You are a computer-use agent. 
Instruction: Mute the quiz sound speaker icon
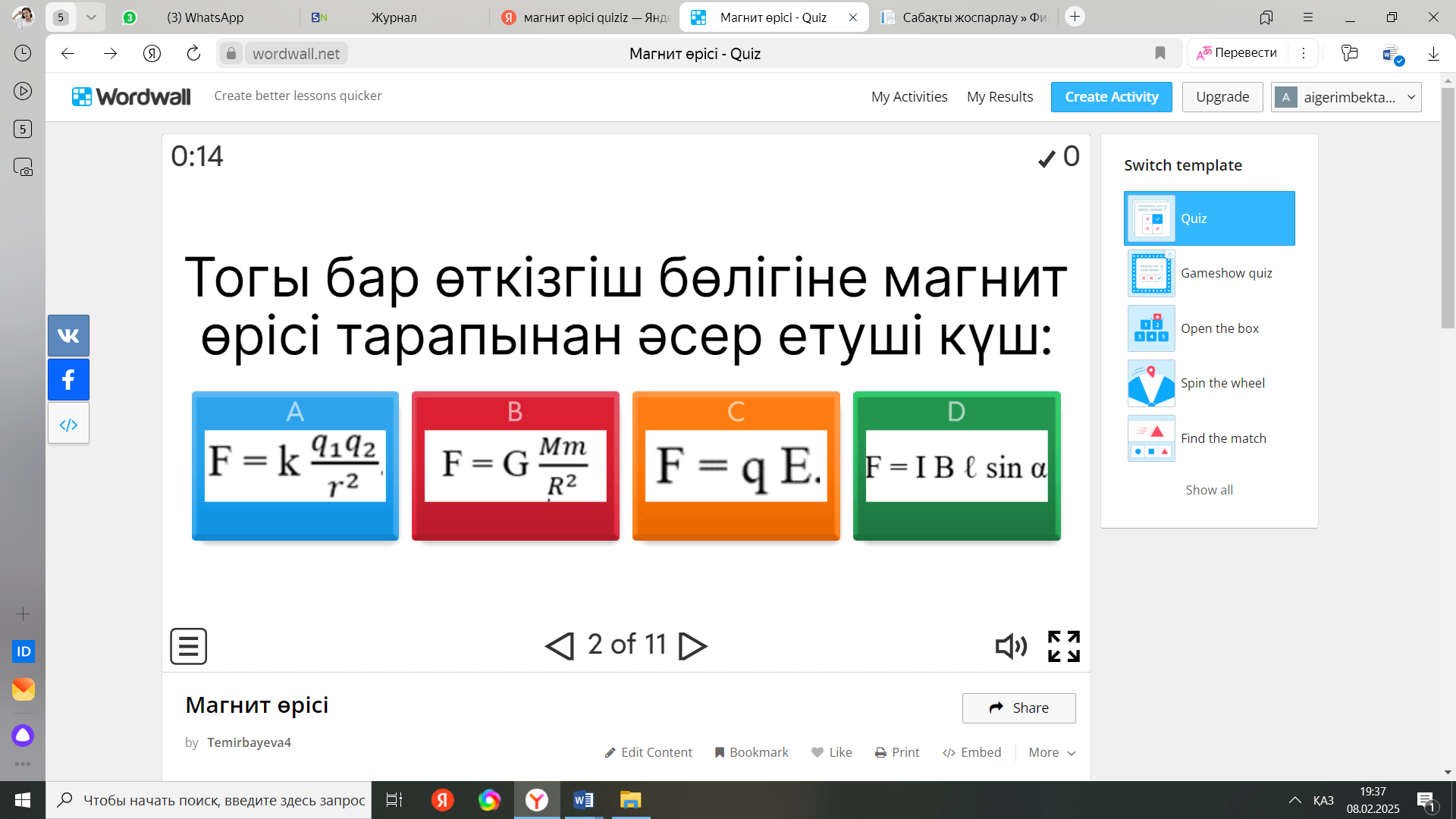tap(1011, 646)
